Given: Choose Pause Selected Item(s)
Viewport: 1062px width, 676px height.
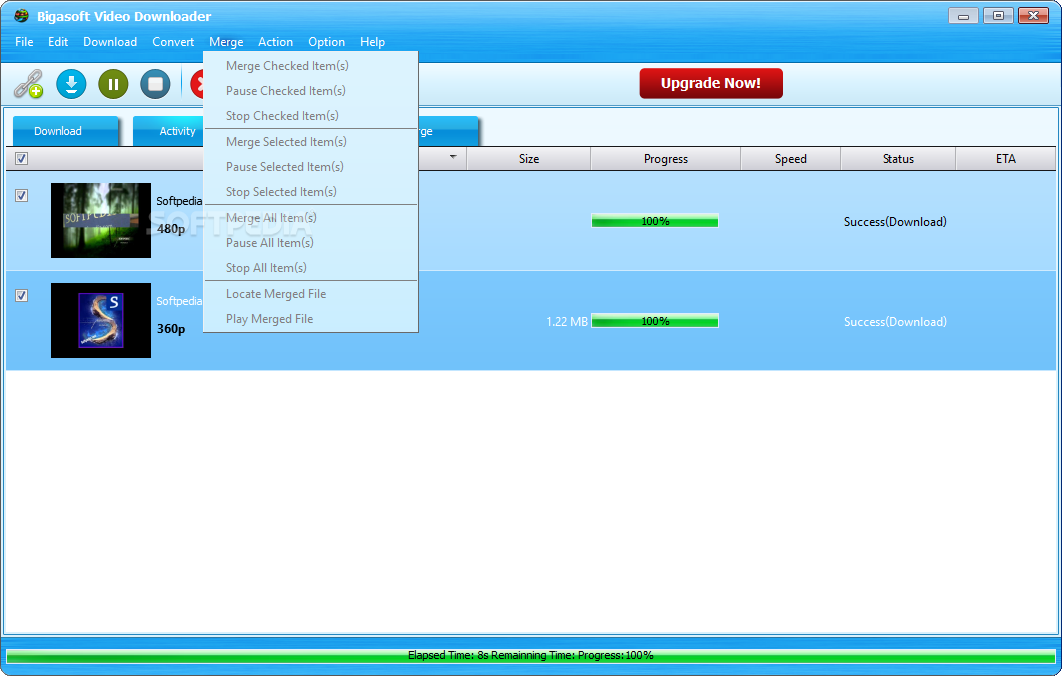Looking at the screenshot, I should click(311, 167).
